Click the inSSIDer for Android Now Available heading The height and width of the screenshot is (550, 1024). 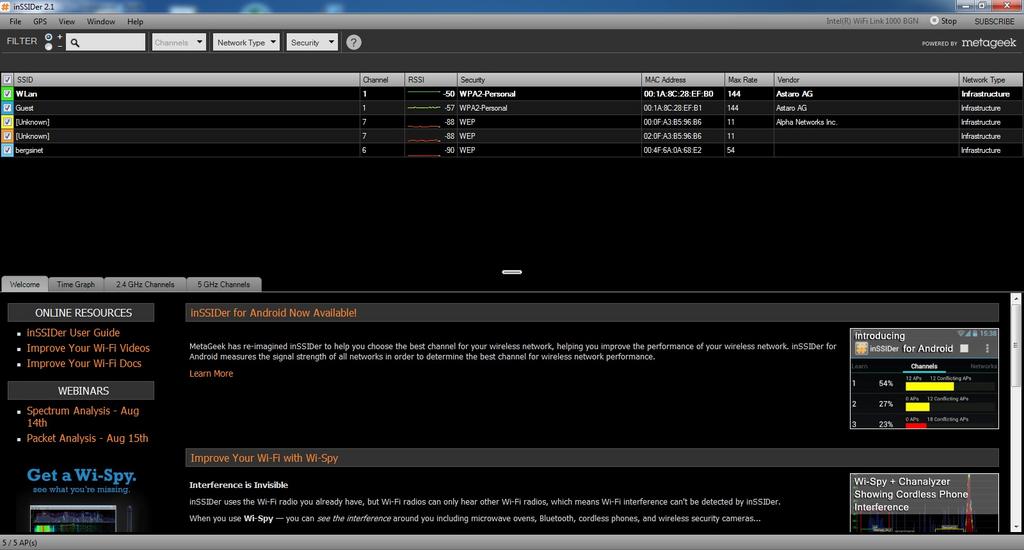coord(274,313)
